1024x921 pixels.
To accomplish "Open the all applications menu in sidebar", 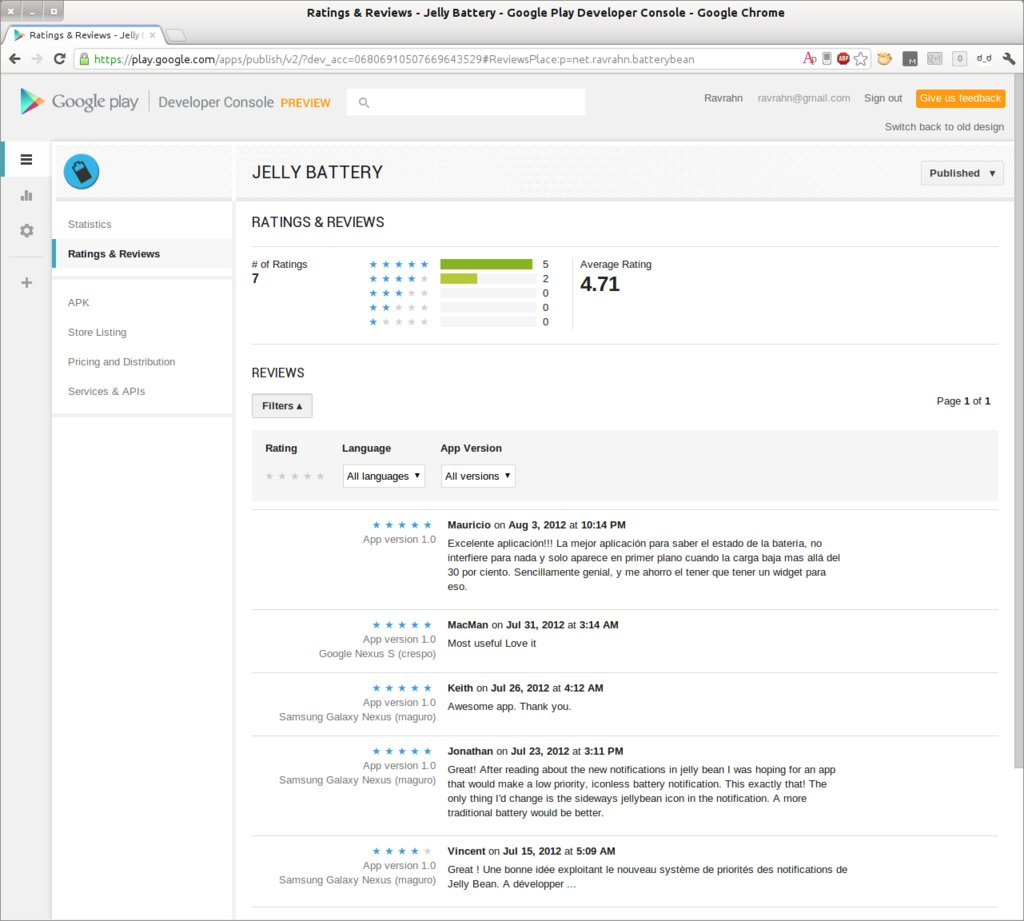I will click(26, 159).
